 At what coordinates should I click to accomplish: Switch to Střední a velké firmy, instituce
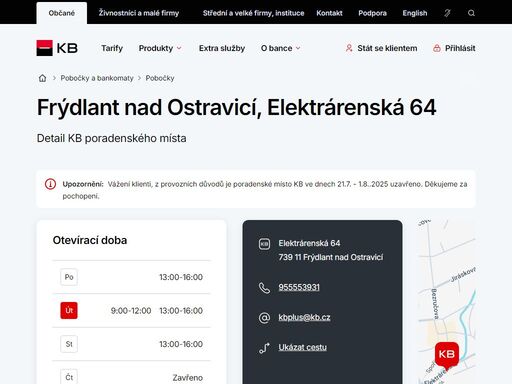[x=253, y=13]
